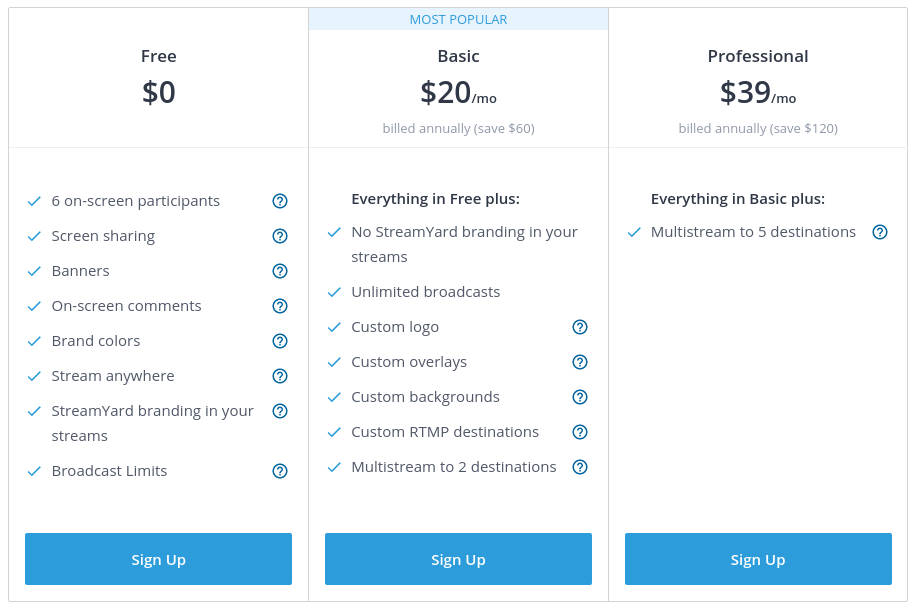The image size is (916, 609).
Task: Click the billed annually save $120 text
Action: (758, 128)
